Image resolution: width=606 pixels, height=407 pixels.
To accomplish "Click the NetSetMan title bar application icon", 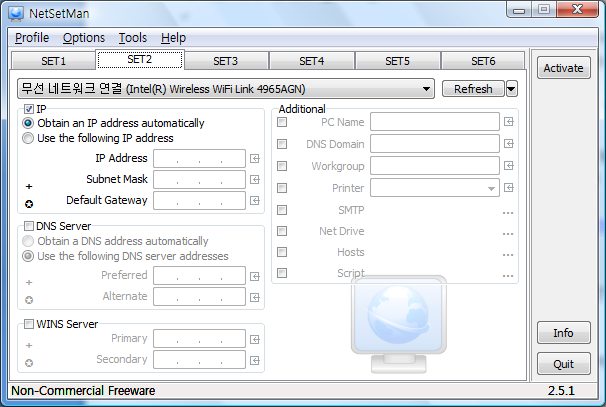I will tap(16, 14).
